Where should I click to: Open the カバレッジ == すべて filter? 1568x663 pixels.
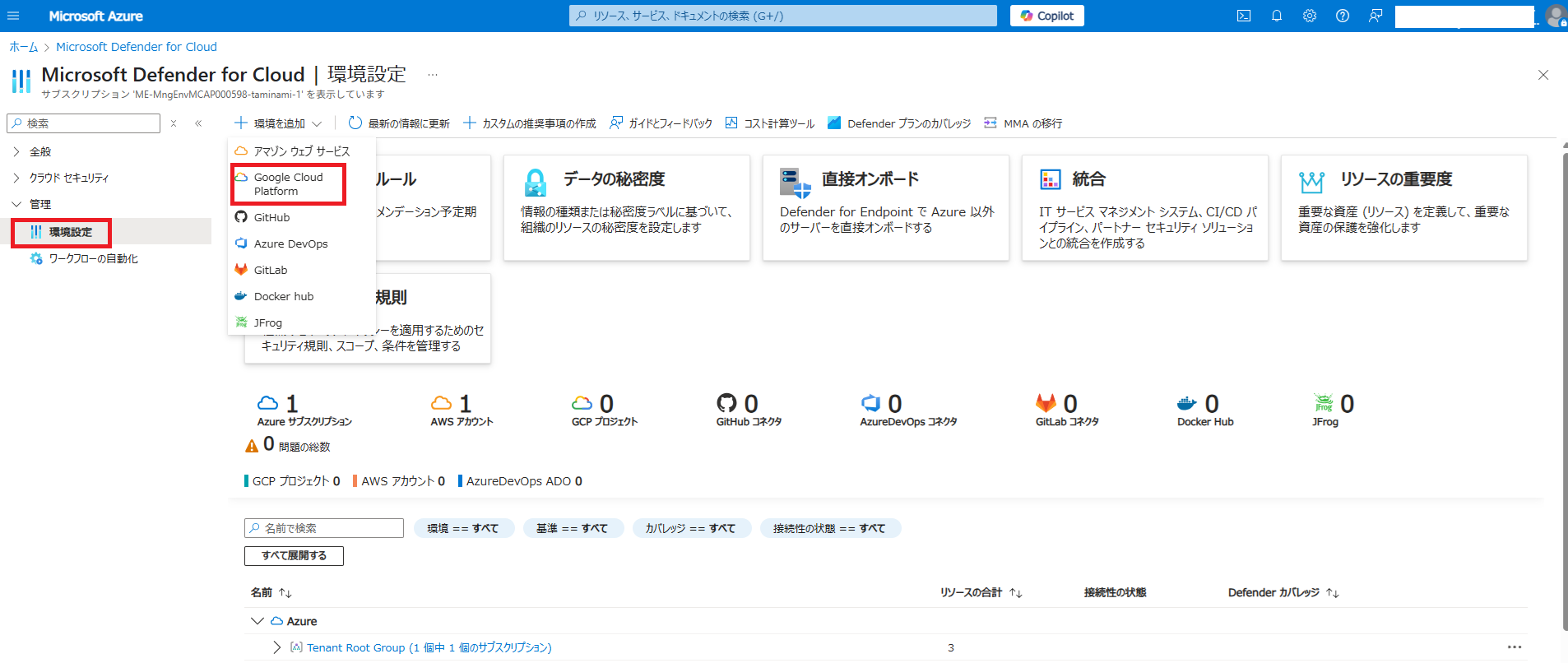click(x=690, y=528)
